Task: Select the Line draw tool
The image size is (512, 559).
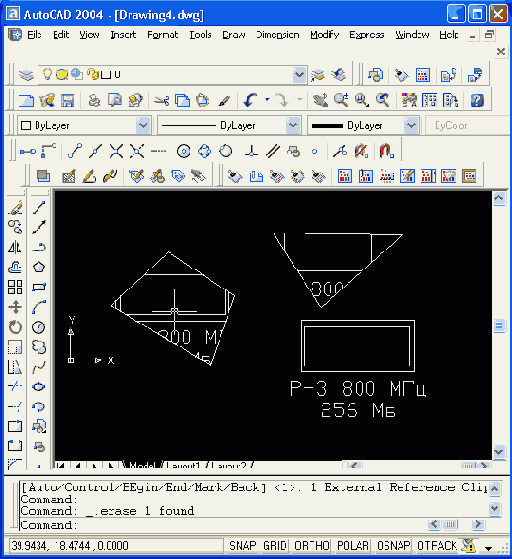Action: click(x=39, y=207)
